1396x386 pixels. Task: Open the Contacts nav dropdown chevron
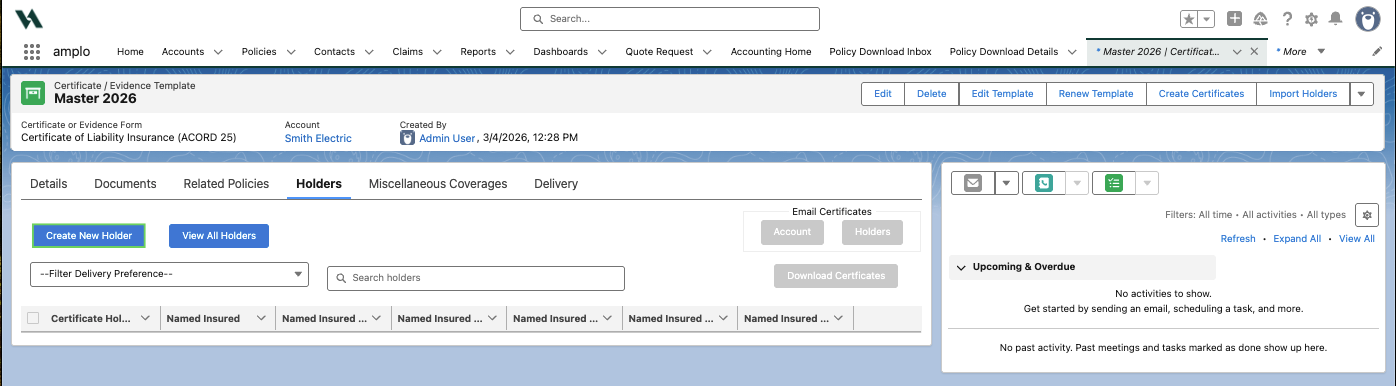[x=369, y=52]
